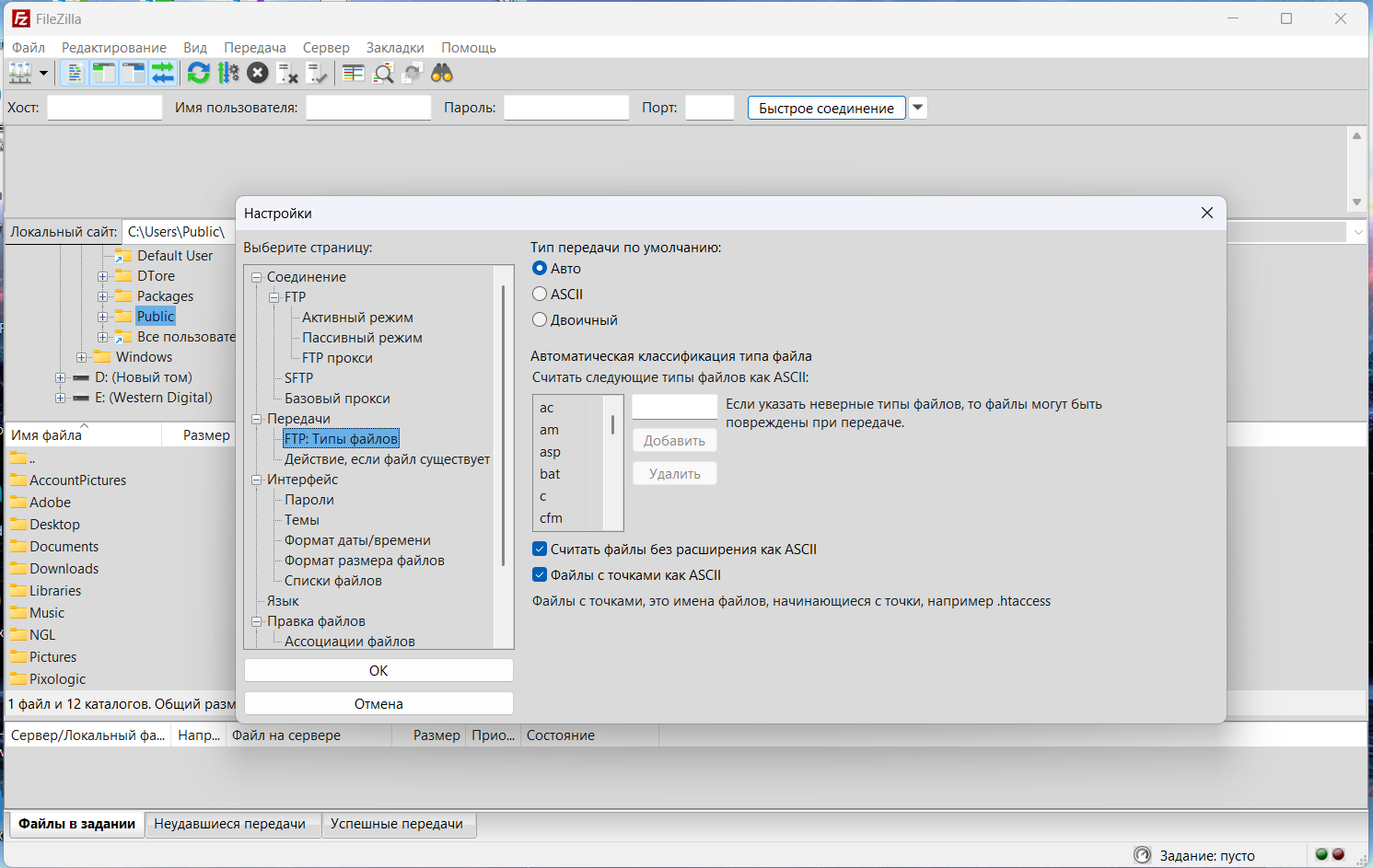Open the quick connect history dropdown arrow
The image size is (1373, 868).
pyautogui.click(x=917, y=108)
